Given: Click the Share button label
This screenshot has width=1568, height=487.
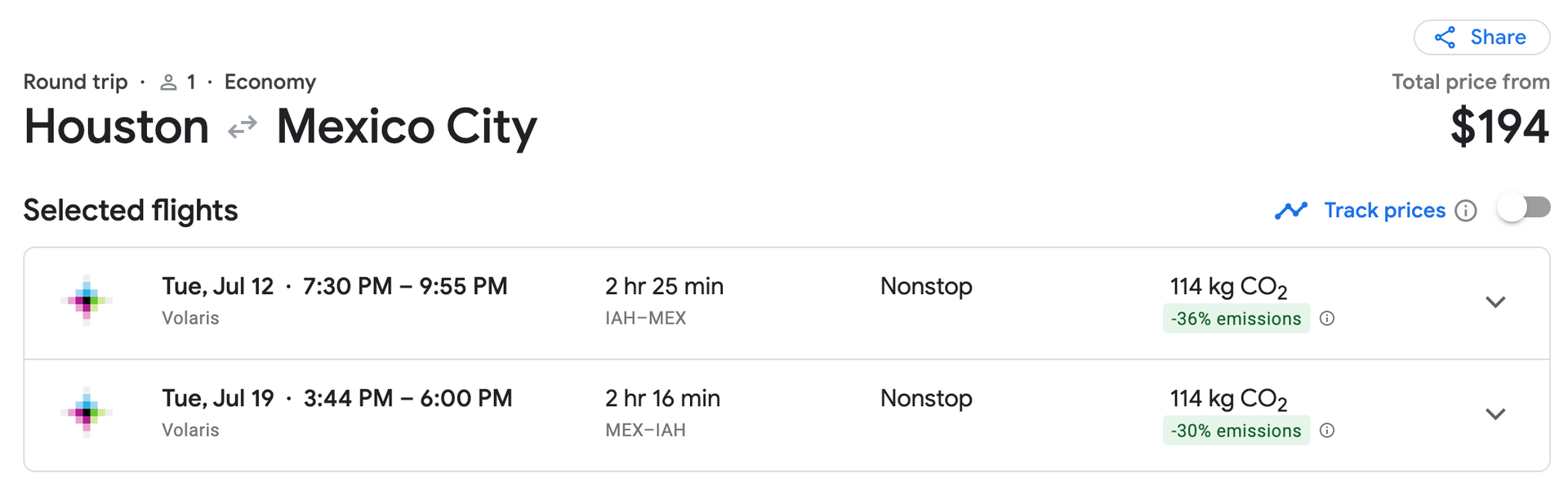Looking at the screenshot, I should tap(1497, 37).
